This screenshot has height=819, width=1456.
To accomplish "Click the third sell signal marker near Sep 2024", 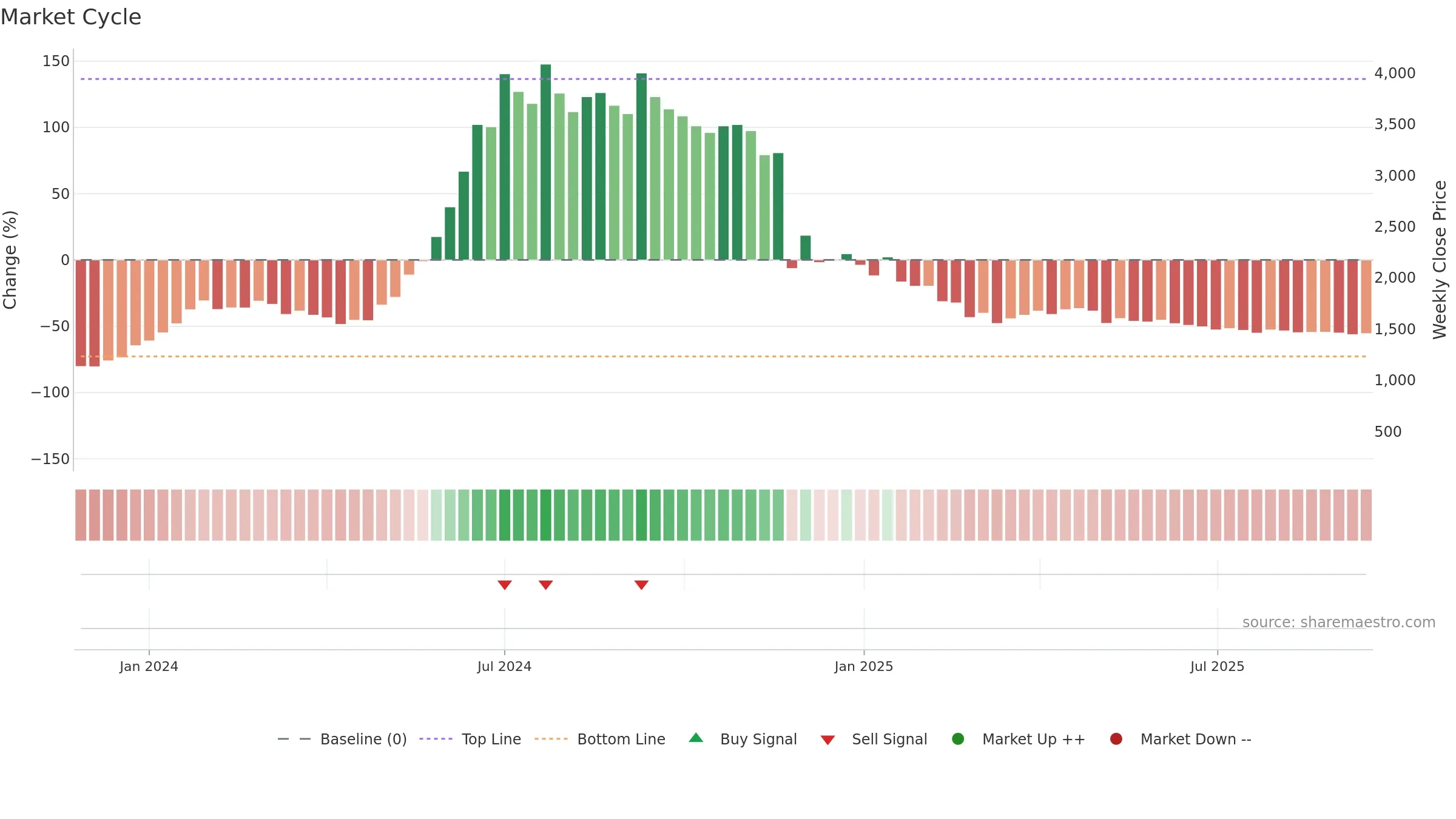I will tap(641, 585).
